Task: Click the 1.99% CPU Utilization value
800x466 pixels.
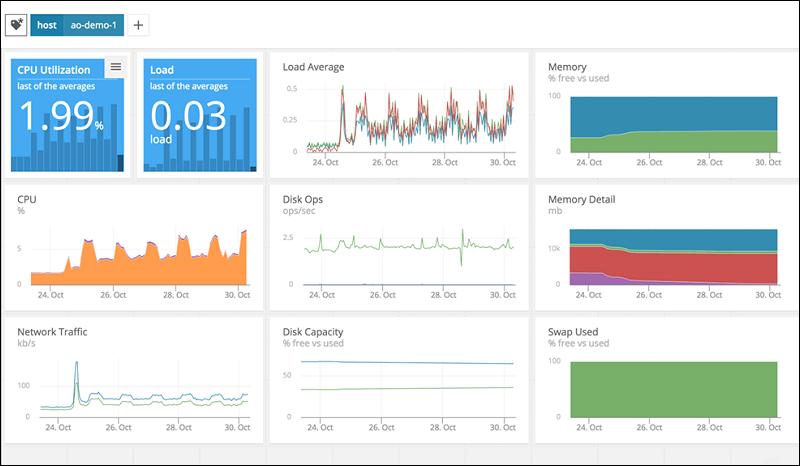Action: click(x=60, y=118)
